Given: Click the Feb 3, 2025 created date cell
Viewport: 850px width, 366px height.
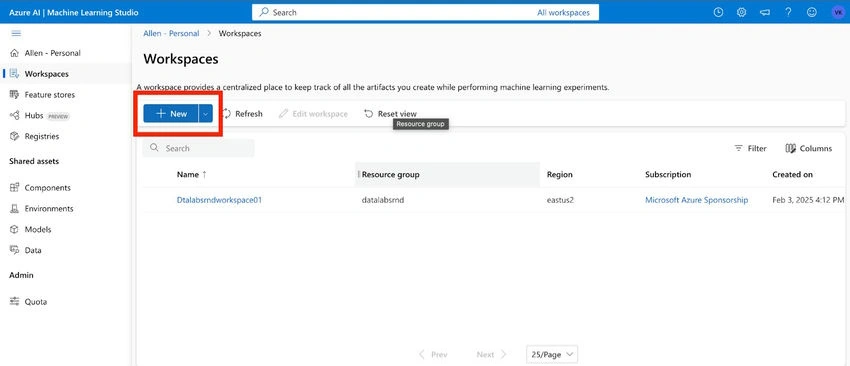Looking at the screenshot, I should pos(808,200).
